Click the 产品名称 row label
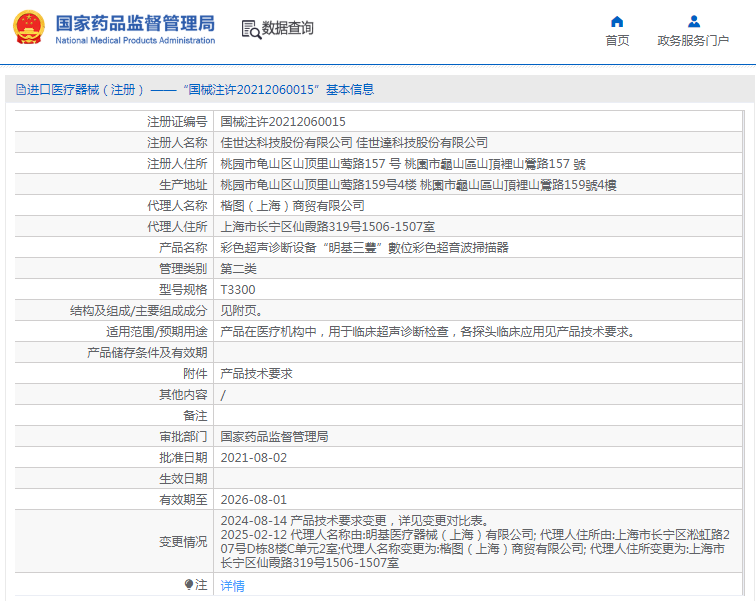Viewport: 756px width, 601px height. (x=183, y=248)
